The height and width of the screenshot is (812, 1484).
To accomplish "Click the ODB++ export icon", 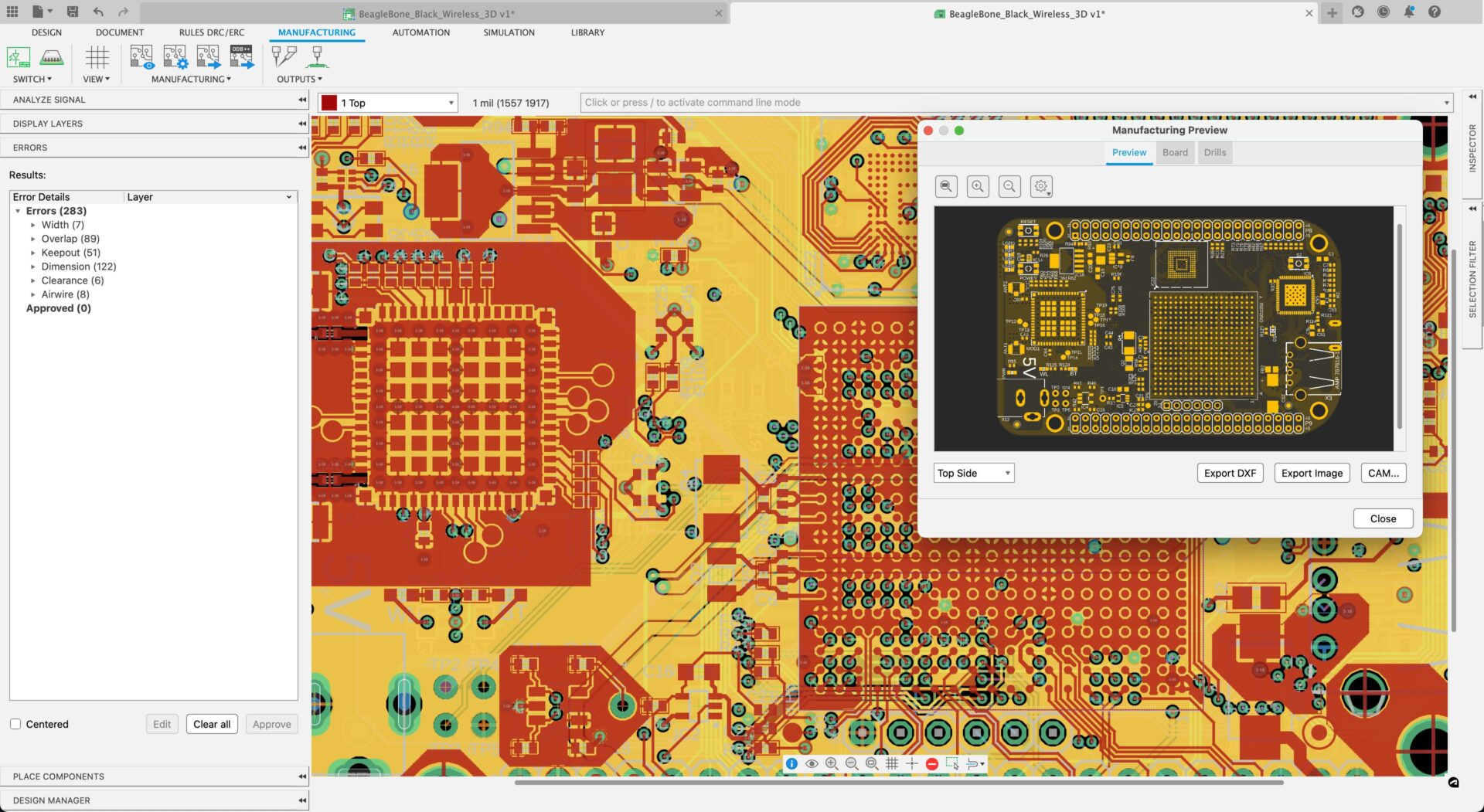I will (x=241, y=56).
